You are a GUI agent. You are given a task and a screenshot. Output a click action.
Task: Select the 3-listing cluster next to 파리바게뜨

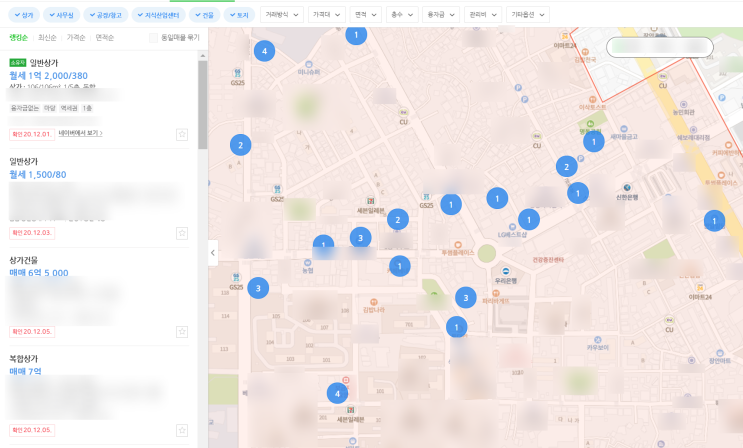466,297
